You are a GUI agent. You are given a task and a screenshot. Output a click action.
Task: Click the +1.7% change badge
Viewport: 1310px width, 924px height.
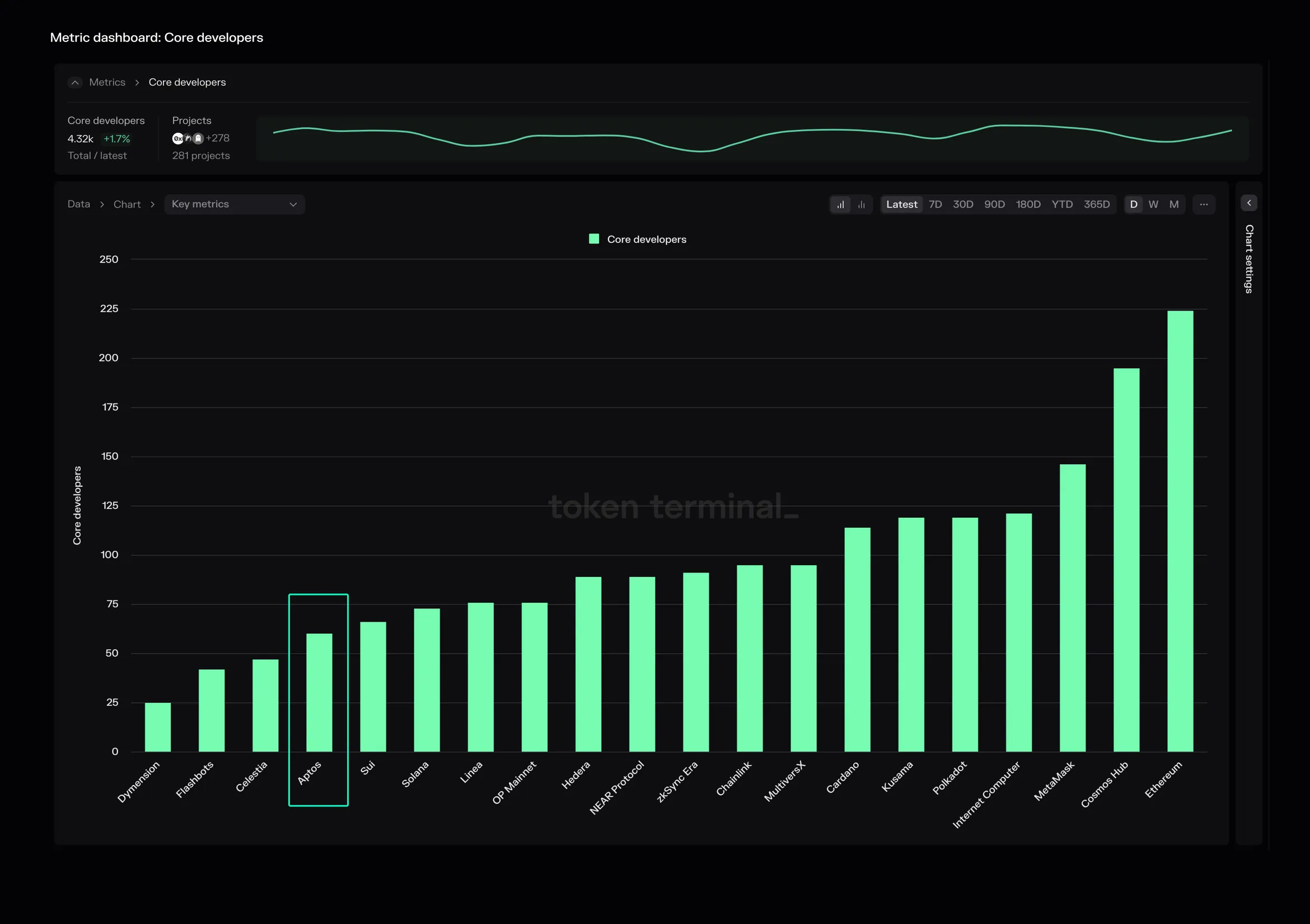tap(117, 139)
